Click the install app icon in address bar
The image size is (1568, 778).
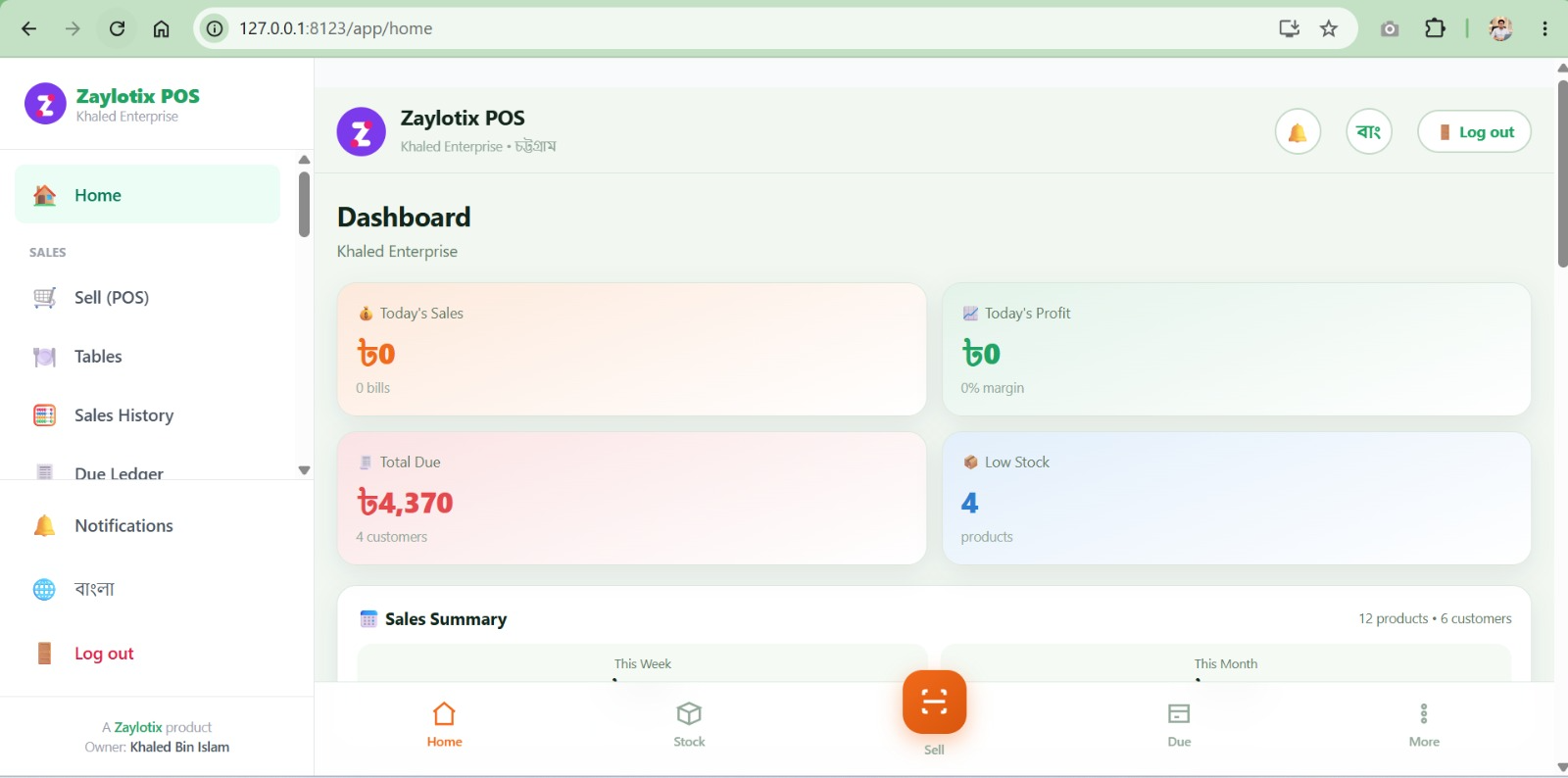[1289, 28]
